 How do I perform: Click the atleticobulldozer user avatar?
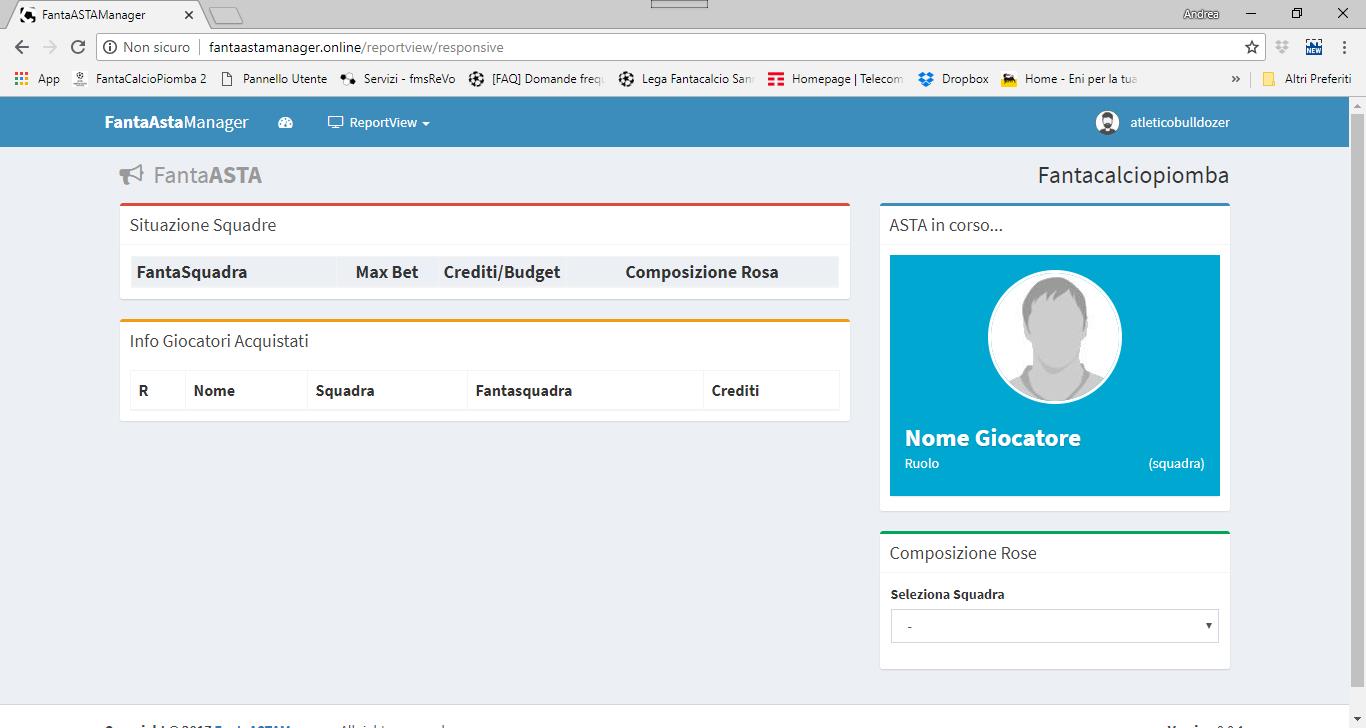coord(1107,123)
